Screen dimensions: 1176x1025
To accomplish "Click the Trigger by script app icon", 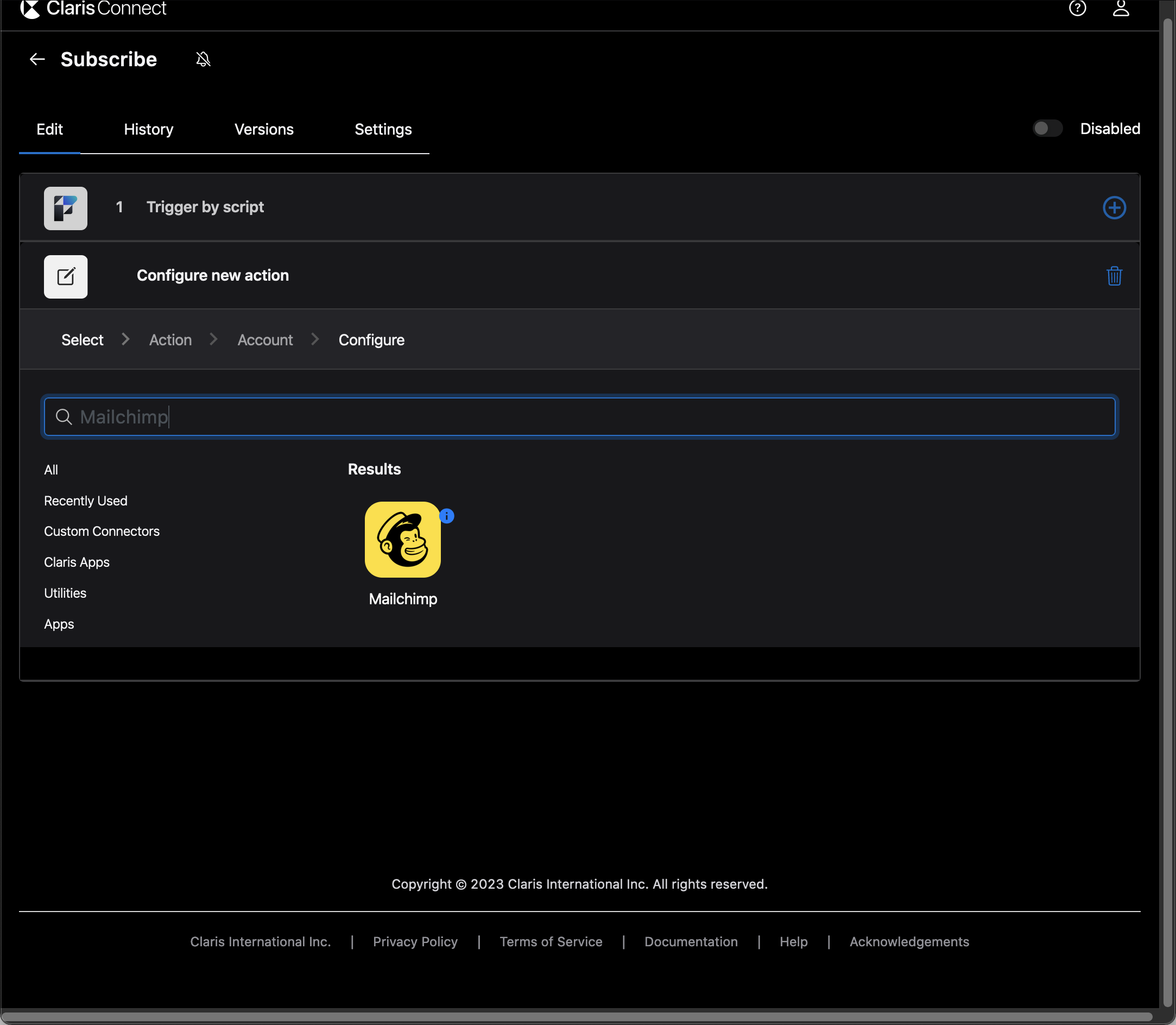I will (x=66, y=208).
